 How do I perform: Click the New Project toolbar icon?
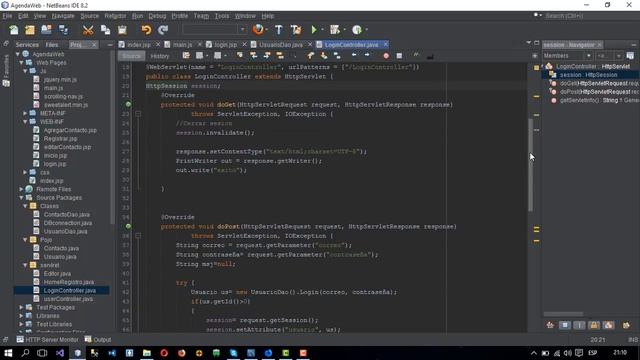point(30,30)
